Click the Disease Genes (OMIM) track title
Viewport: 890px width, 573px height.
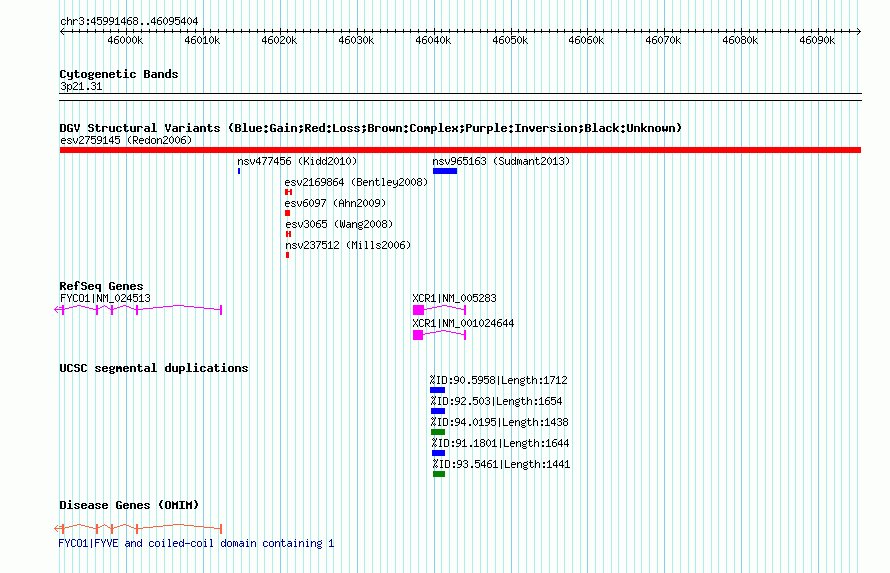pyautogui.click(x=129, y=505)
